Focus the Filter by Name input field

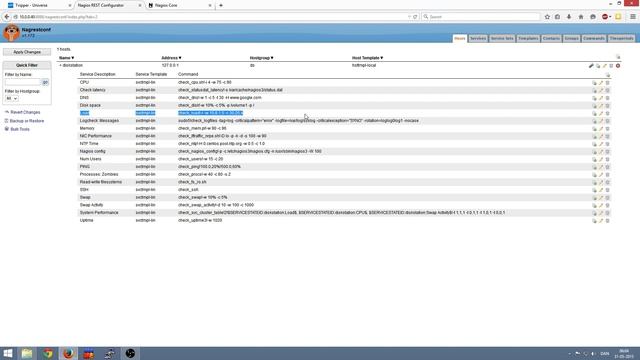pyautogui.click(x=23, y=82)
